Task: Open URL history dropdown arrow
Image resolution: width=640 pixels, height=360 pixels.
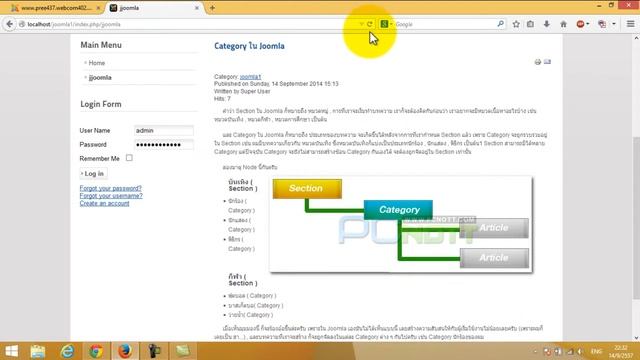Action: (x=361, y=24)
